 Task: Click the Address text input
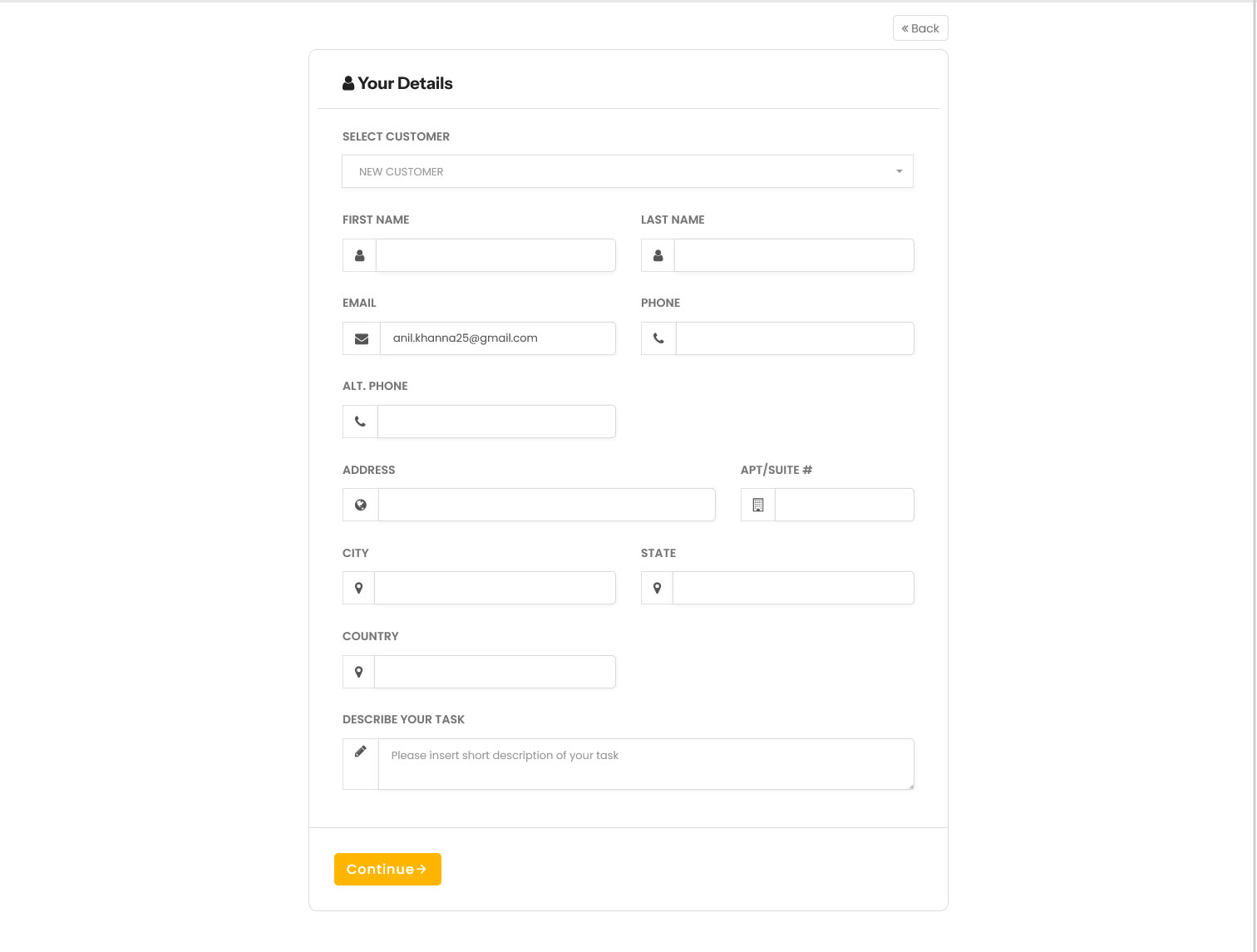coord(546,505)
